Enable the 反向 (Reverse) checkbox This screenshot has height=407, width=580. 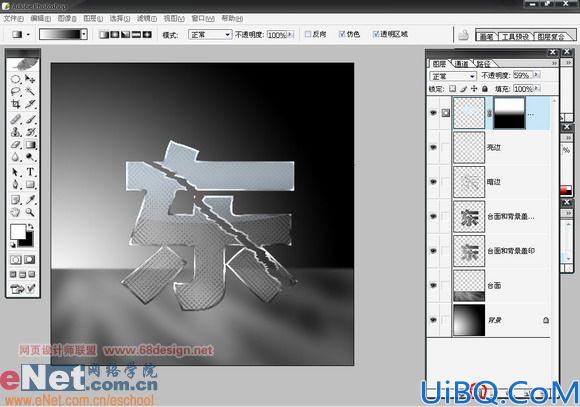click(308, 34)
